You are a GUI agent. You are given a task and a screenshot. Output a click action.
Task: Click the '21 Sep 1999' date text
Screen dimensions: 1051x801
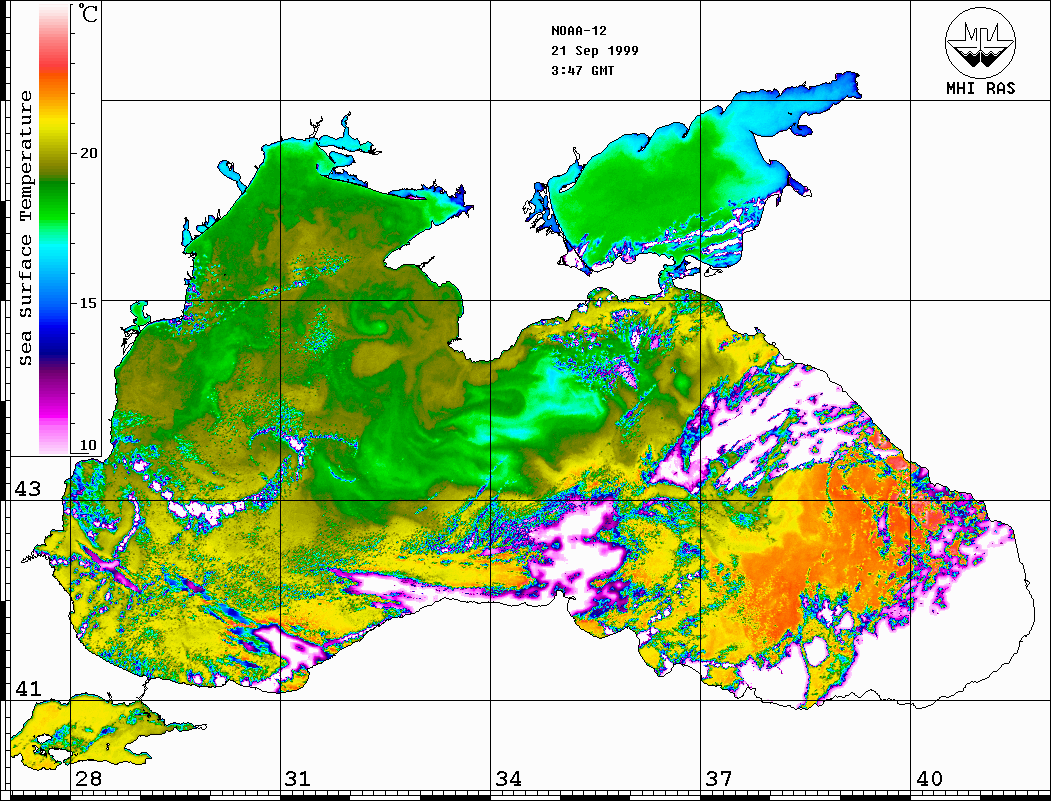595,51
